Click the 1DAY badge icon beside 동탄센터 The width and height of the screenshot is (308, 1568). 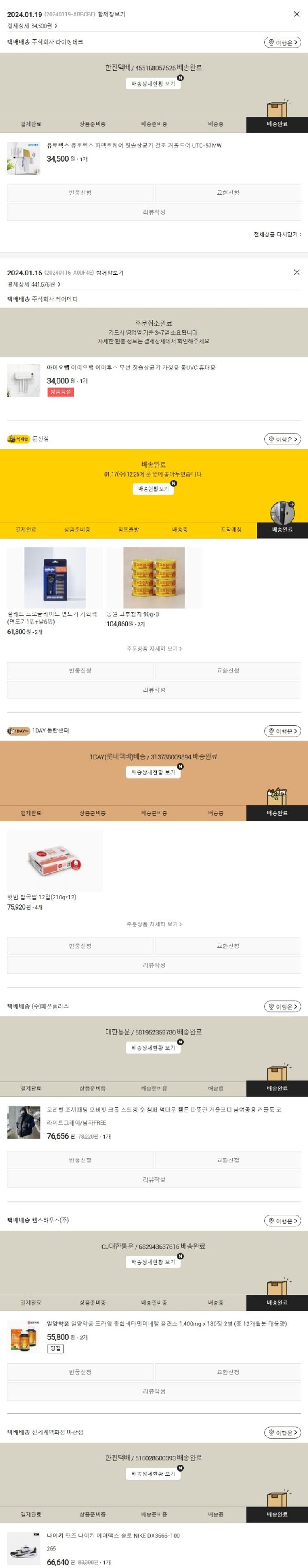[x=18, y=731]
